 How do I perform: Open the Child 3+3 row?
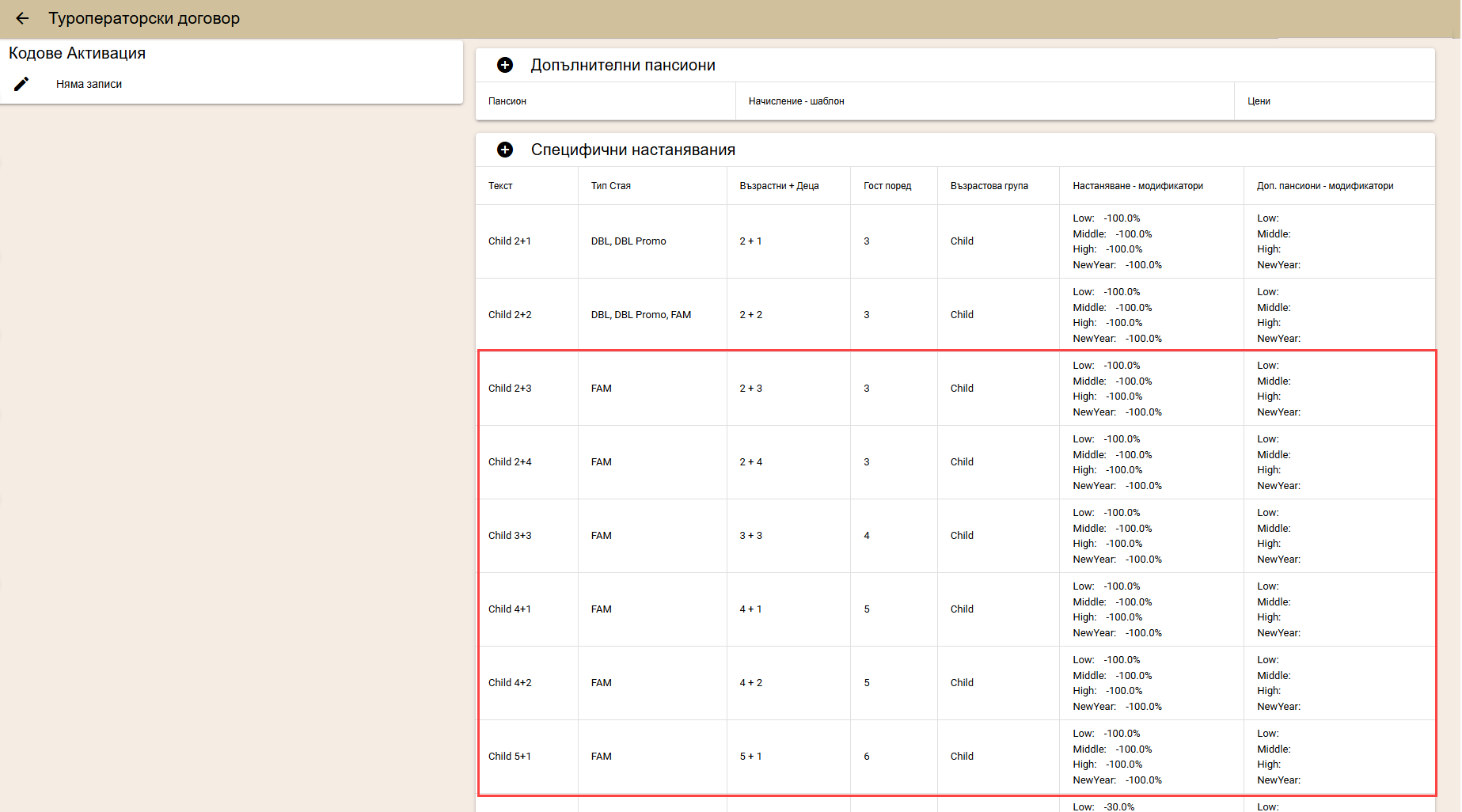pos(955,536)
